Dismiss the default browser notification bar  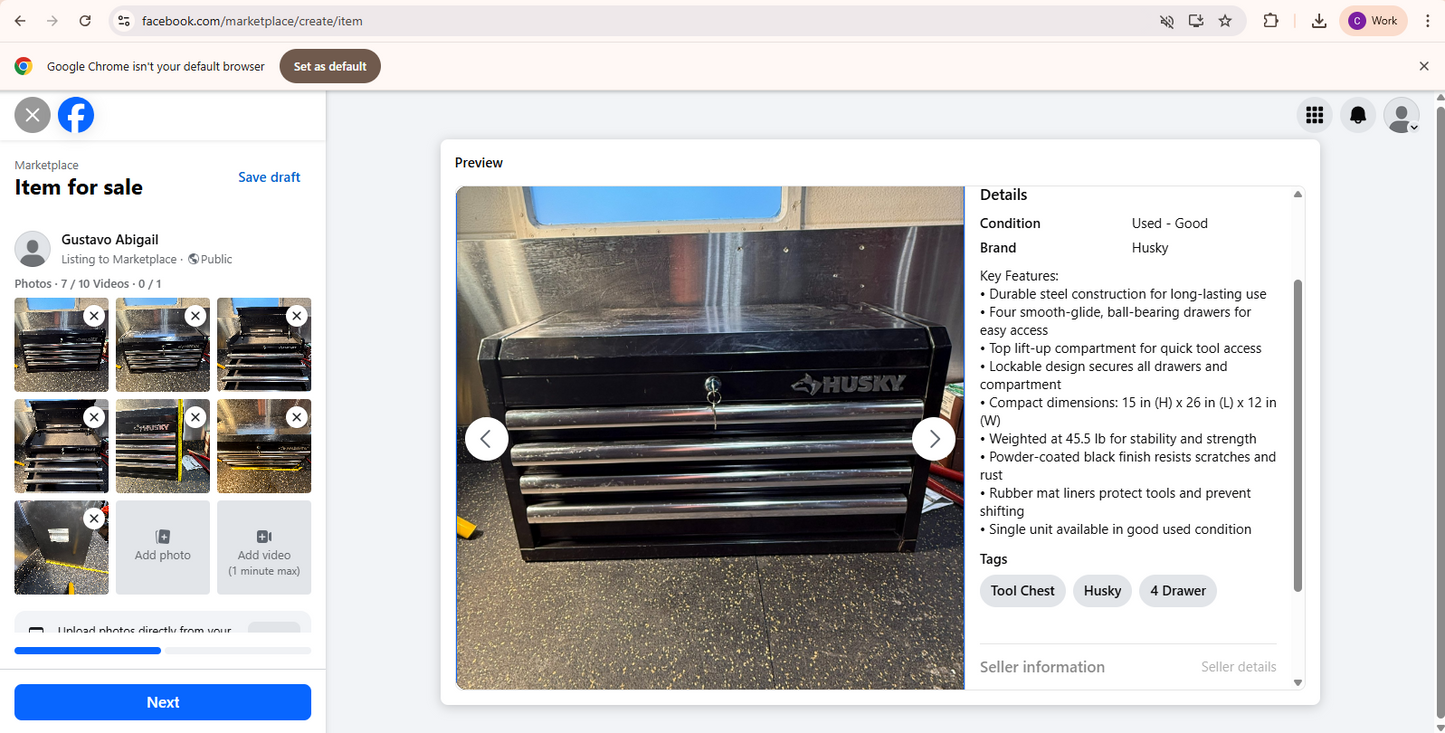tap(1424, 67)
